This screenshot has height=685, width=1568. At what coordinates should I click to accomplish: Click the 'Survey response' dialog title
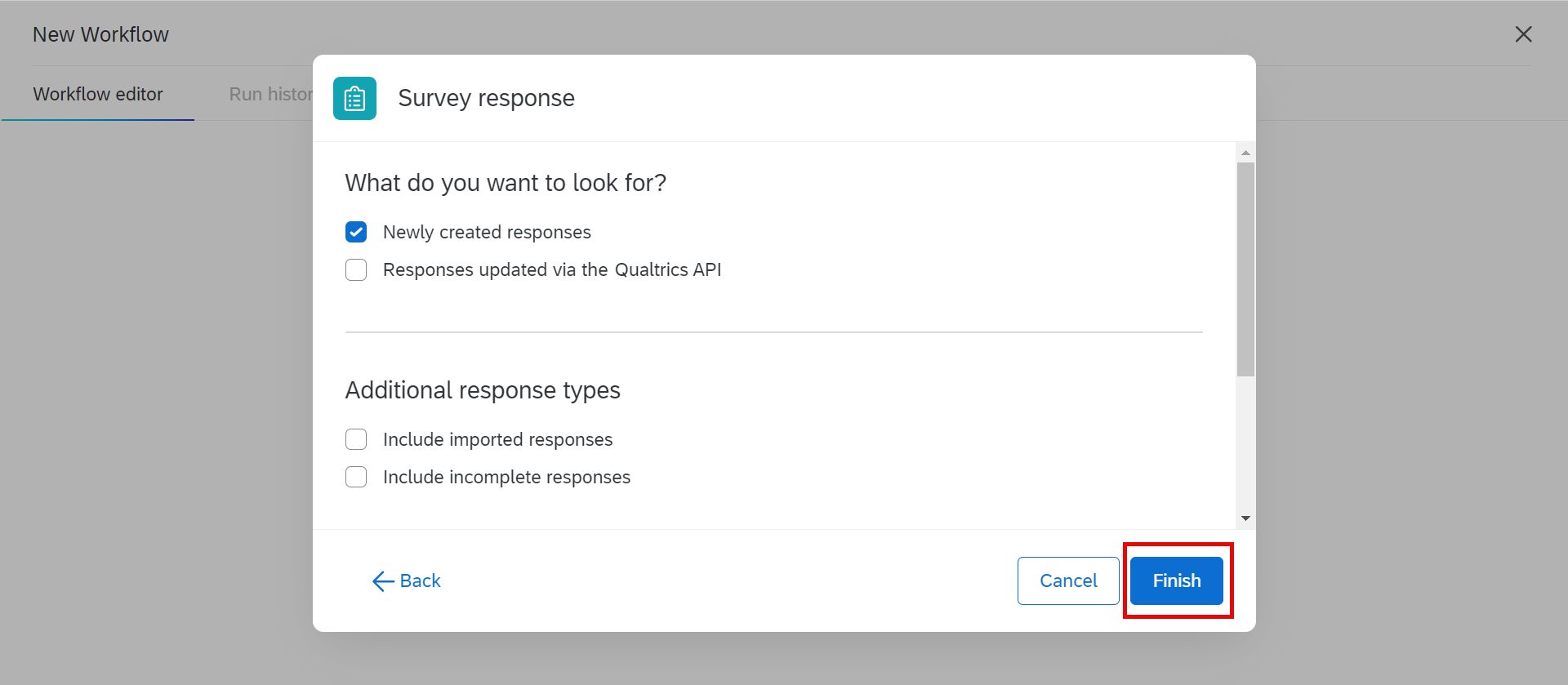point(486,99)
